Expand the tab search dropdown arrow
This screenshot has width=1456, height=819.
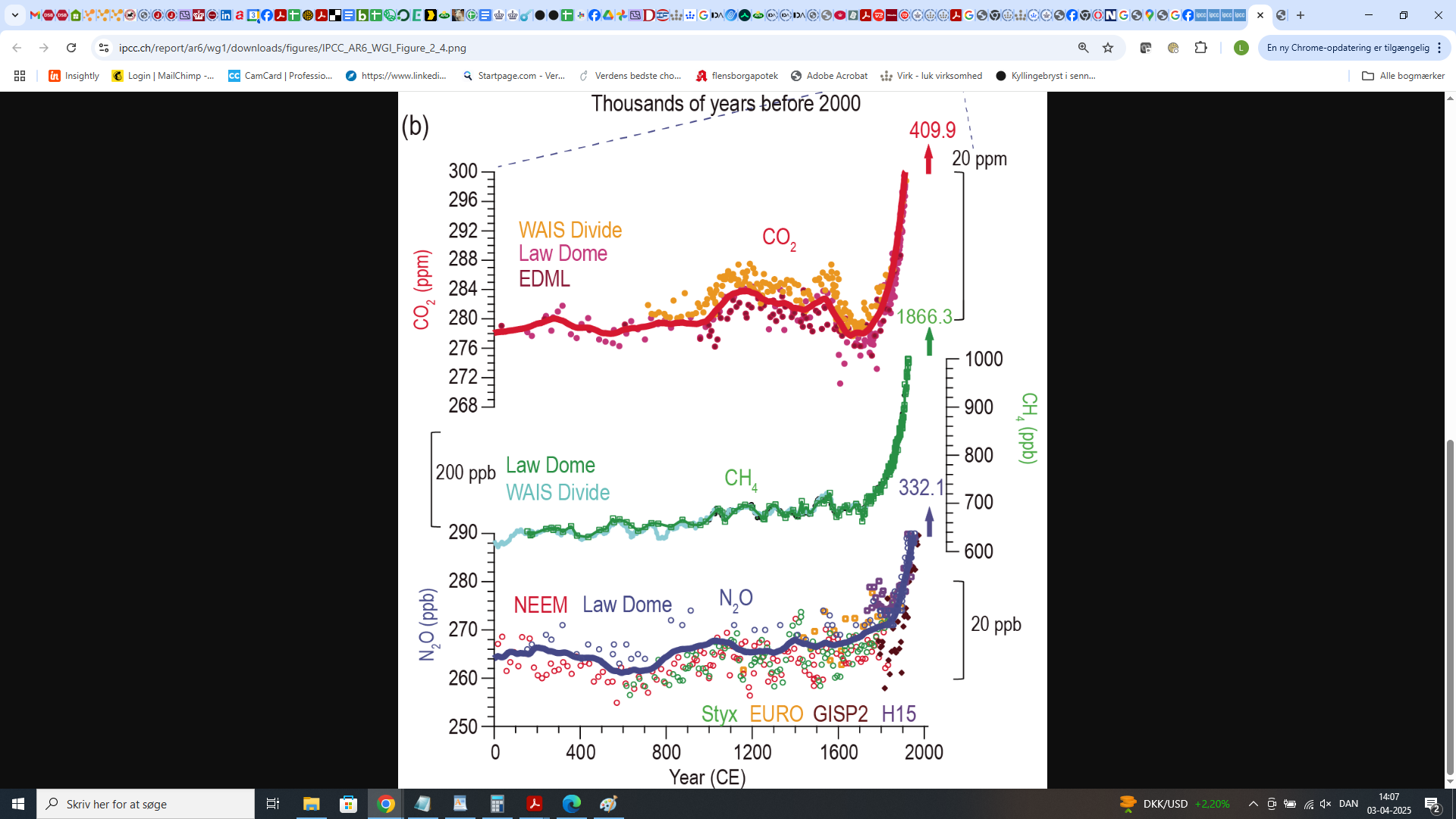click(x=14, y=15)
